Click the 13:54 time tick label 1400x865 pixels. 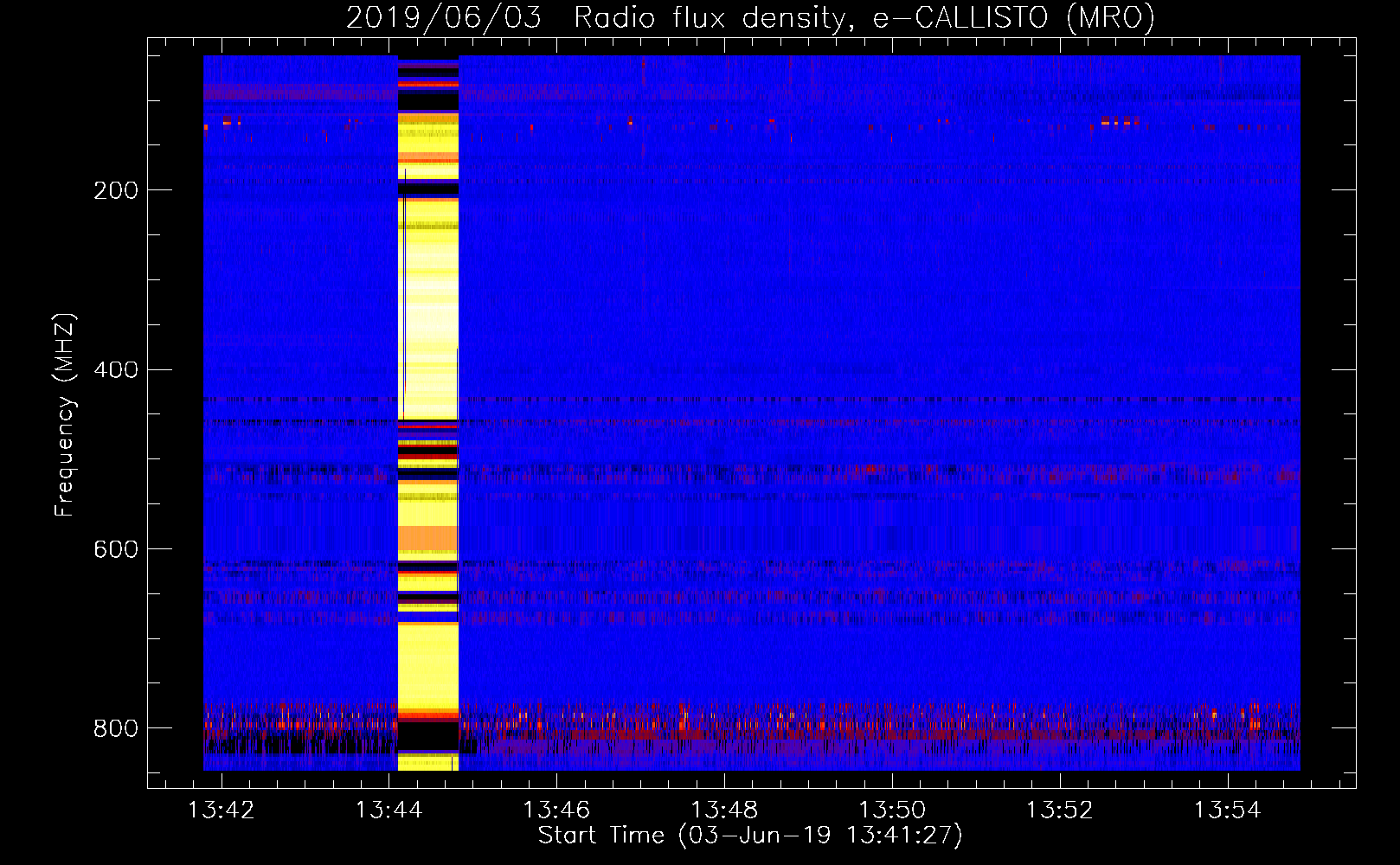1228,811
